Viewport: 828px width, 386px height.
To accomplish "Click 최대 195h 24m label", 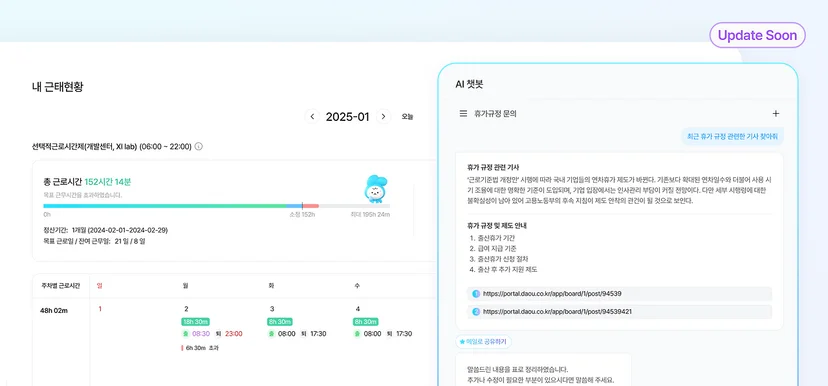I will click(x=371, y=215).
